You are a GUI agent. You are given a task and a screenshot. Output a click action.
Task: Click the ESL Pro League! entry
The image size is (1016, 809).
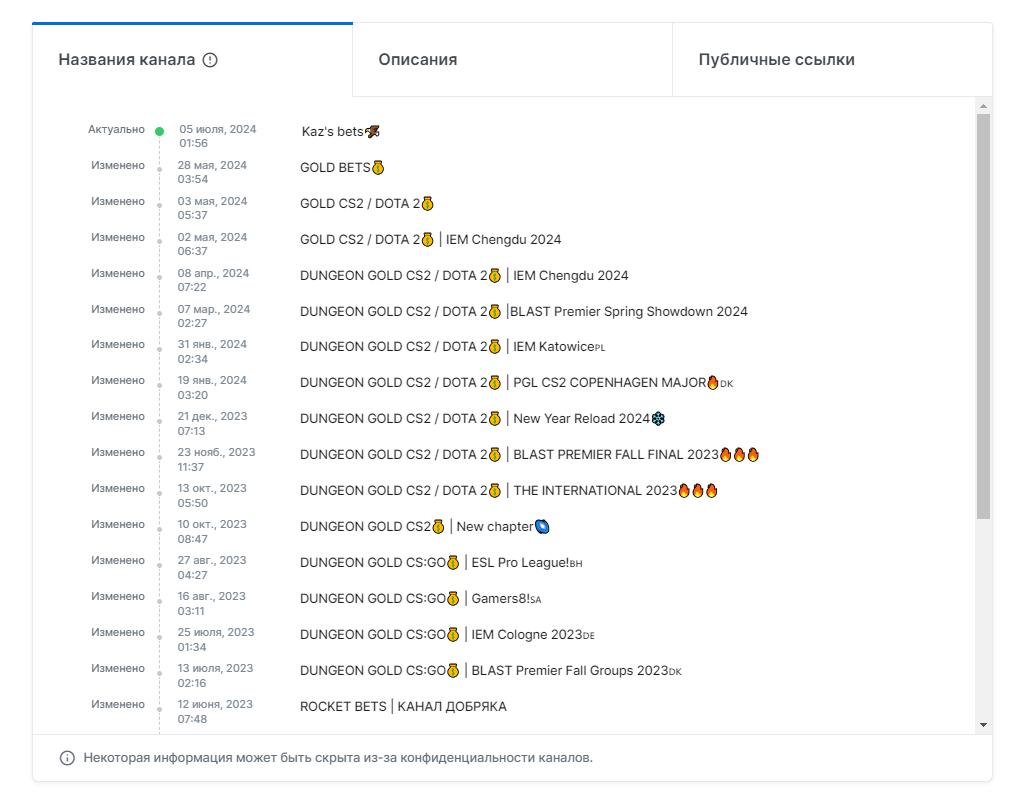(441, 562)
